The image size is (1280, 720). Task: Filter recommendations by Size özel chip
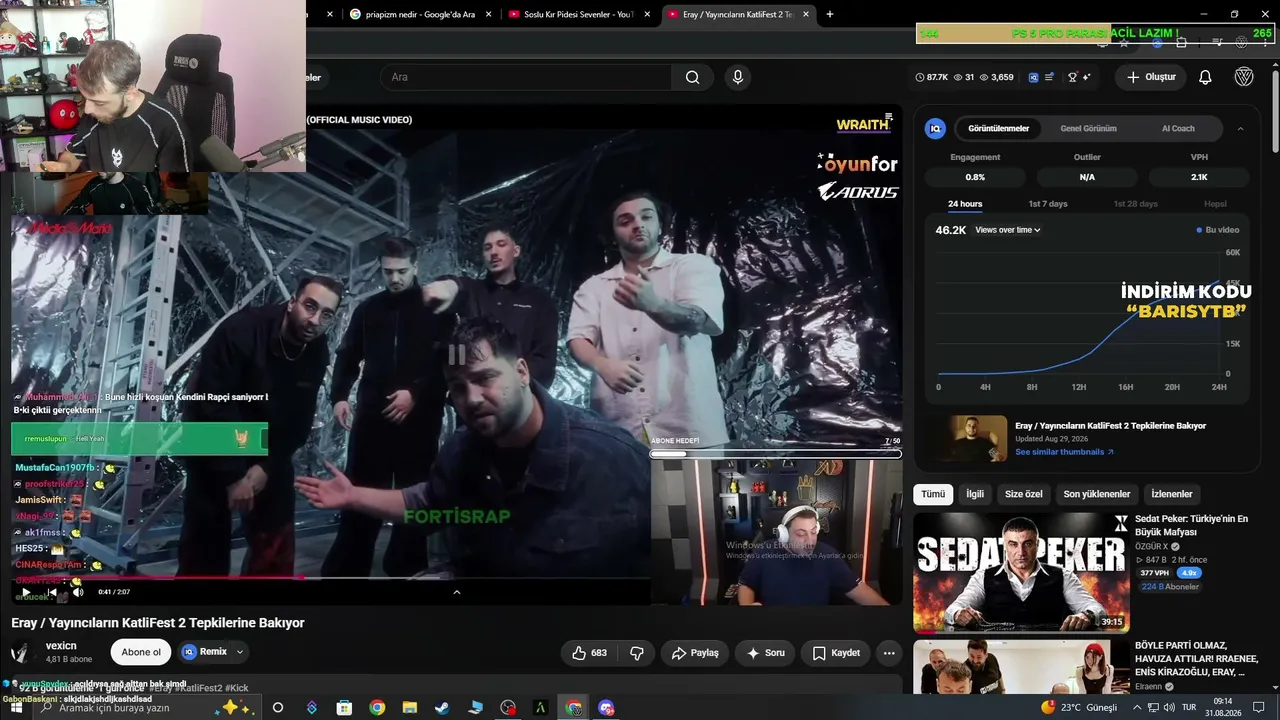pos(1024,494)
